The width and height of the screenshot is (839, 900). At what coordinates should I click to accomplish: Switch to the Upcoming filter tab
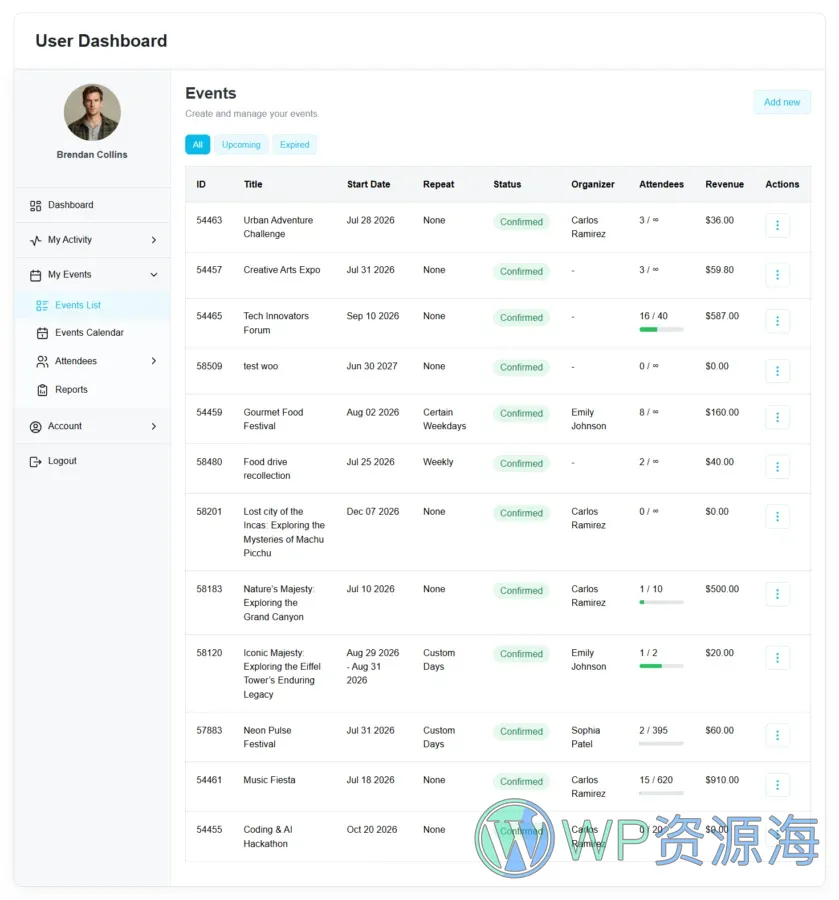click(x=241, y=145)
